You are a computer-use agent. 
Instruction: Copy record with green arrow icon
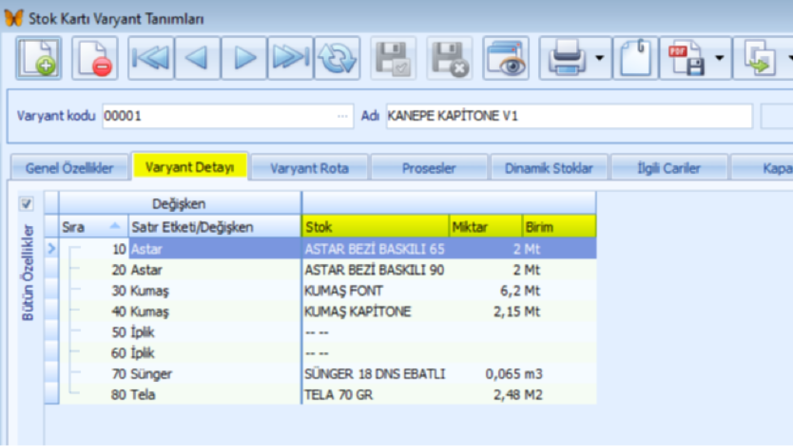tap(760, 58)
